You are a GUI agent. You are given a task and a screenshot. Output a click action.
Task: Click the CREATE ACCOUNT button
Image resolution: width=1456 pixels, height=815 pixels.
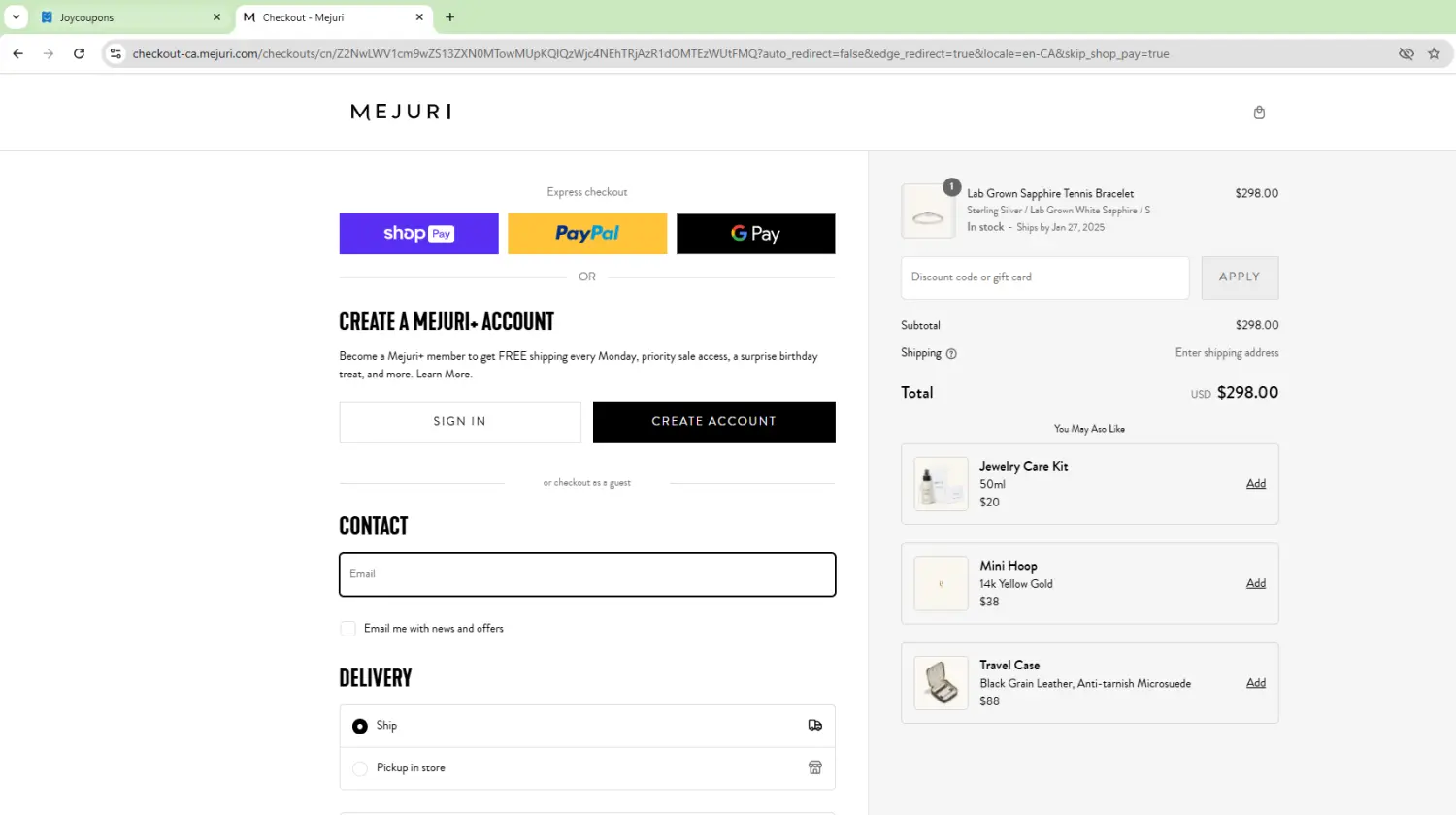(713, 422)
